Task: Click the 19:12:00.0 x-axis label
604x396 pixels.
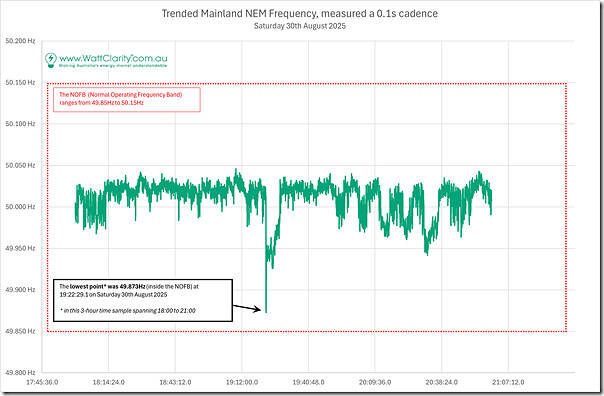Action: coord(242,382)
